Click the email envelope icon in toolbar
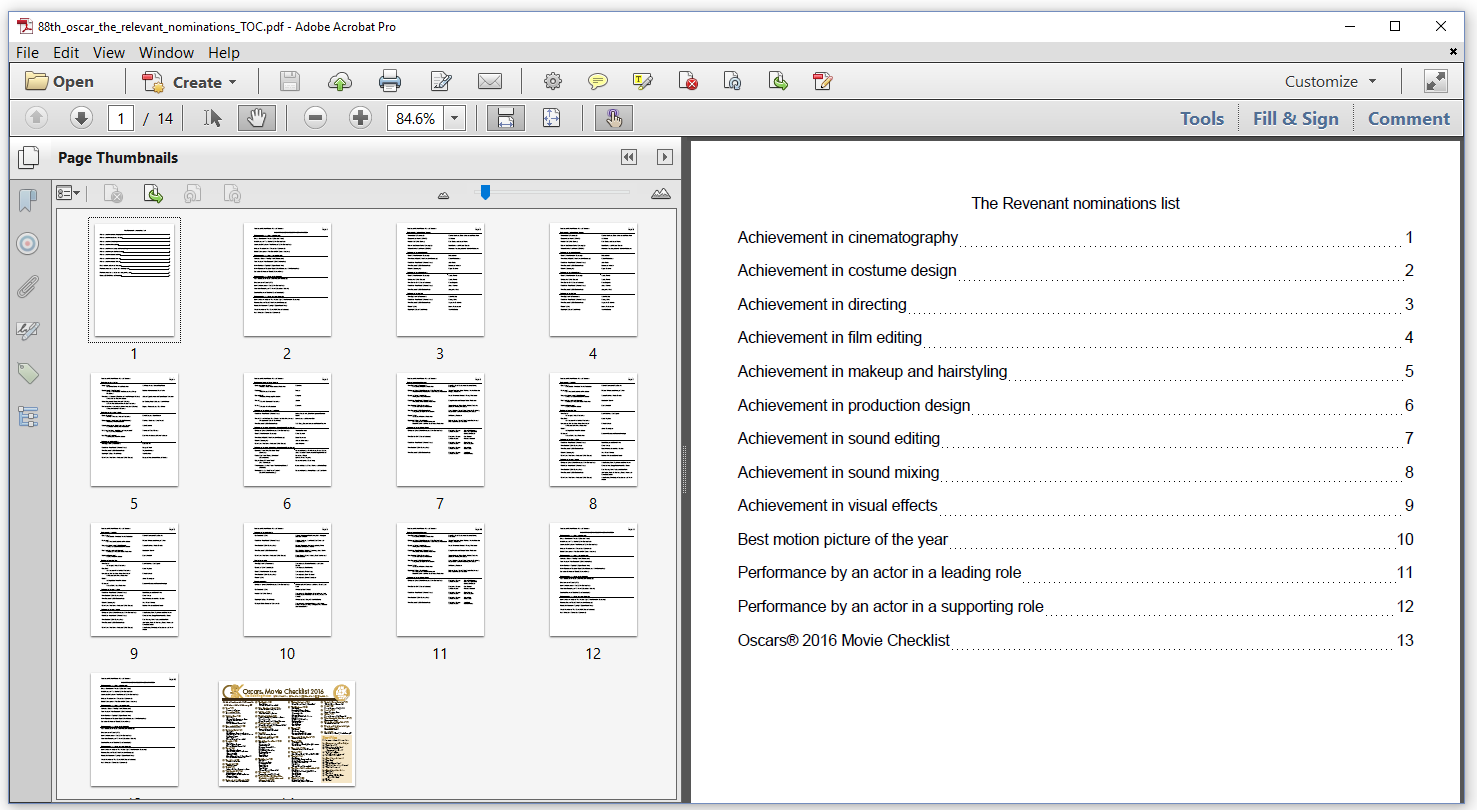 coord(490,82)
